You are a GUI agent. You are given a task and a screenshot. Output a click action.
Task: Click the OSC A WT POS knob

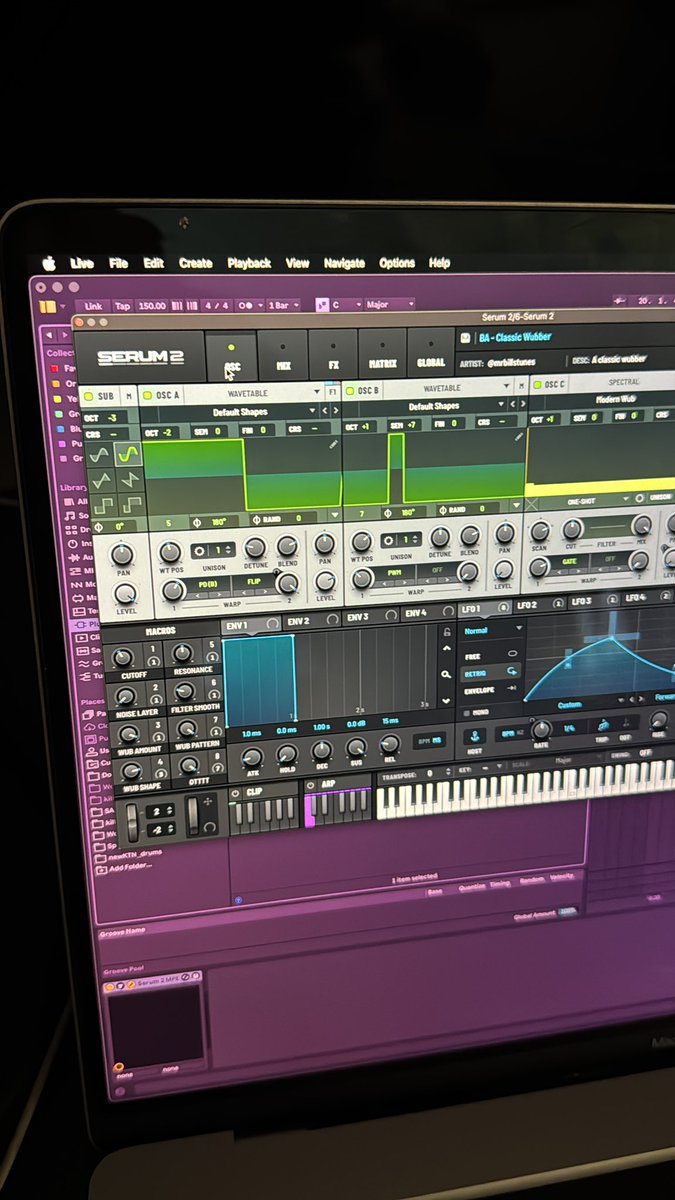click(x=171, y=551)
